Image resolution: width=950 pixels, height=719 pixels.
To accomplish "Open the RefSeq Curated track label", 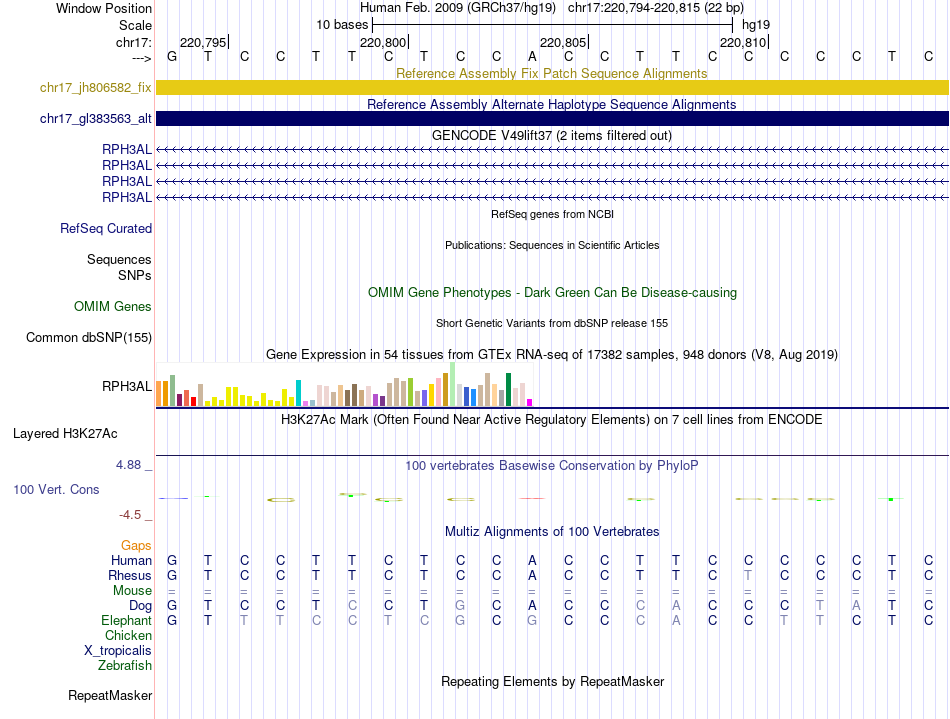I will [106, 228].
